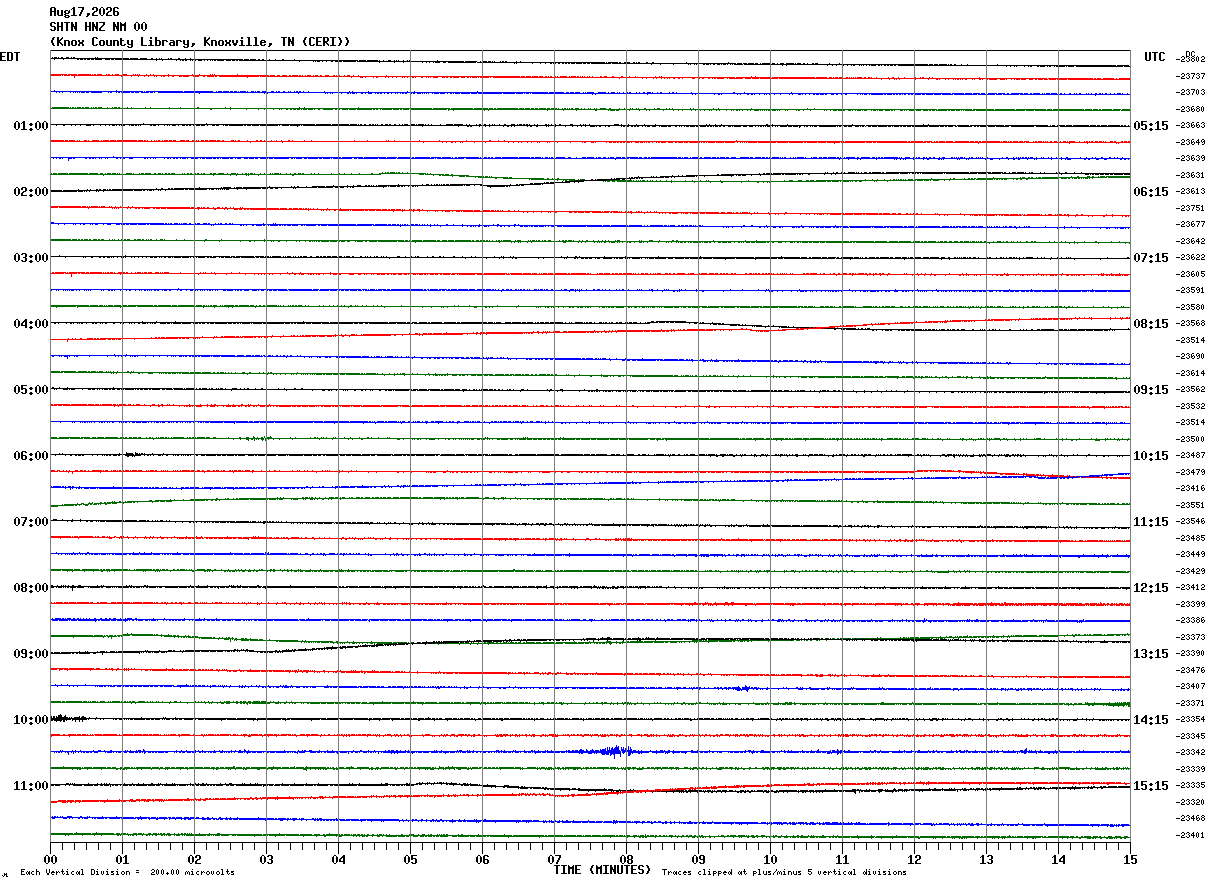Click the '13:15' UTC time label
The image size is (1210, 886).
tap(1150, 654)
